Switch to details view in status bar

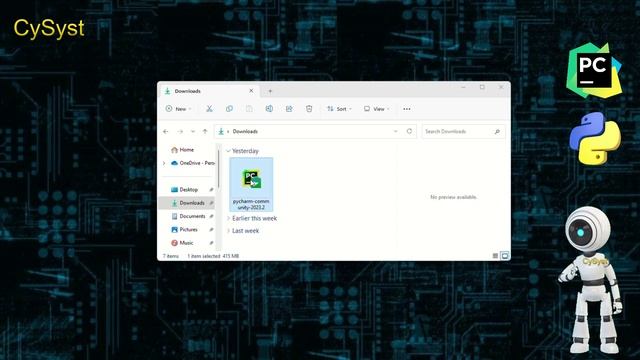(x=495, y=256)
